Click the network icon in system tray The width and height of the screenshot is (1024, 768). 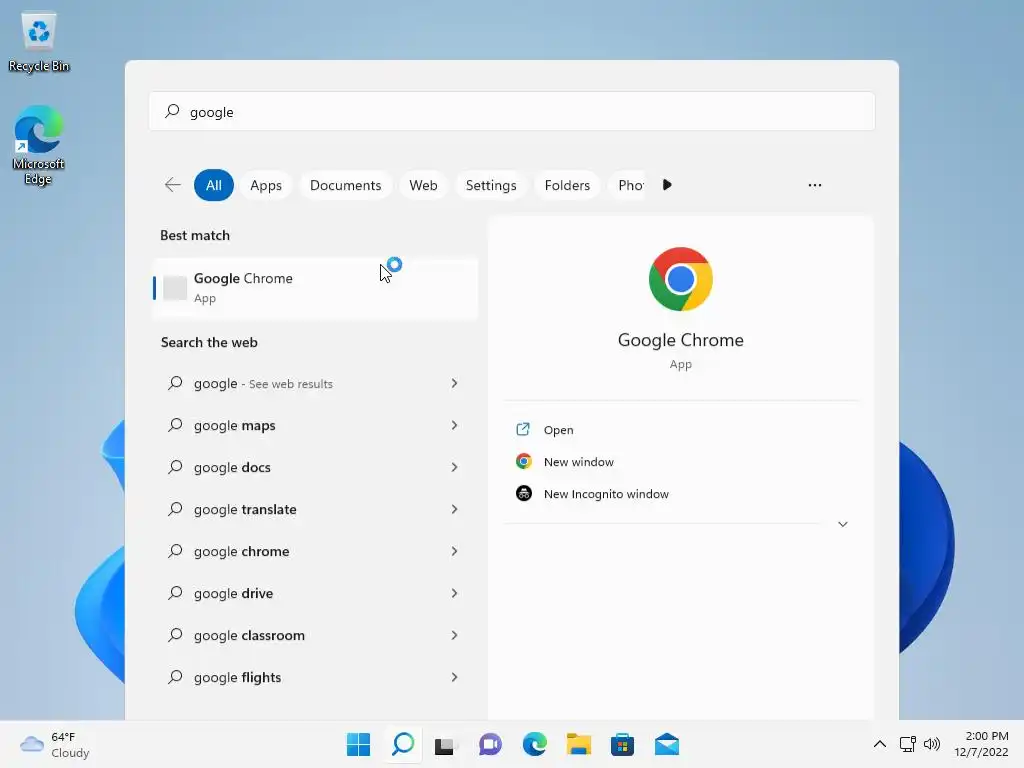pyautogui.click(x=907, y=744)
